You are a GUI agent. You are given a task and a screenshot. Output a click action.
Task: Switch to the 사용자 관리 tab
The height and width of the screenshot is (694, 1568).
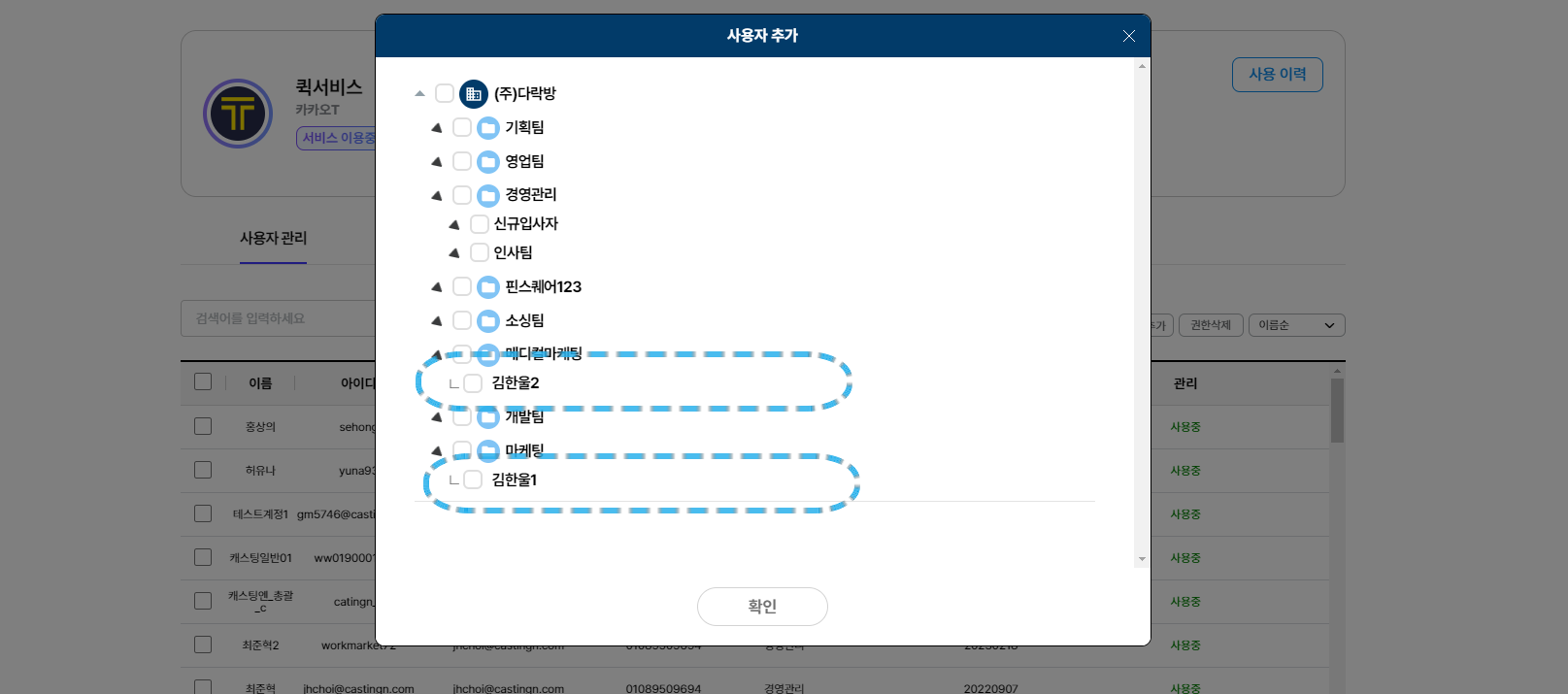click(273, 239)
